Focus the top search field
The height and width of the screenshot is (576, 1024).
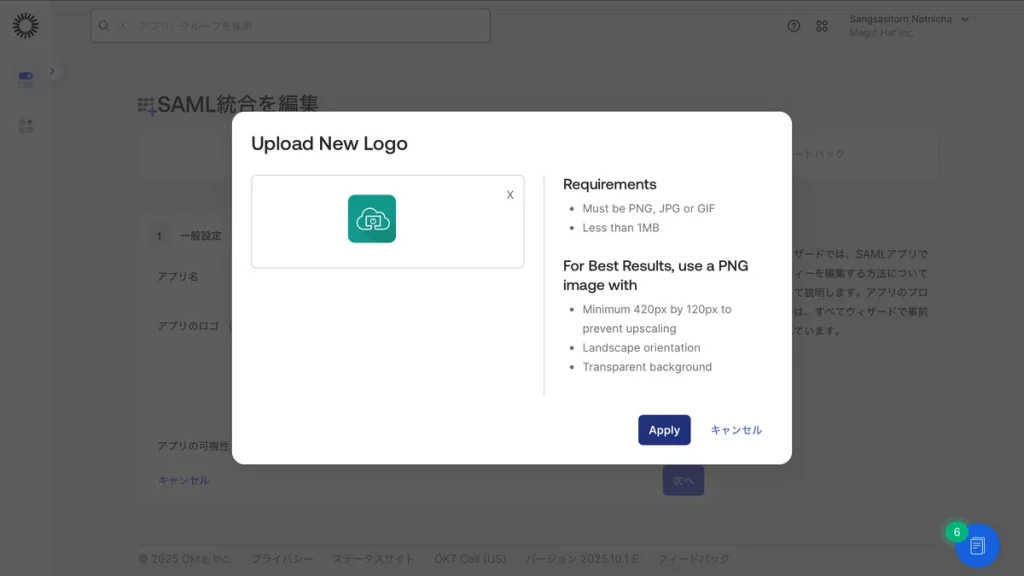coord(290,26)
